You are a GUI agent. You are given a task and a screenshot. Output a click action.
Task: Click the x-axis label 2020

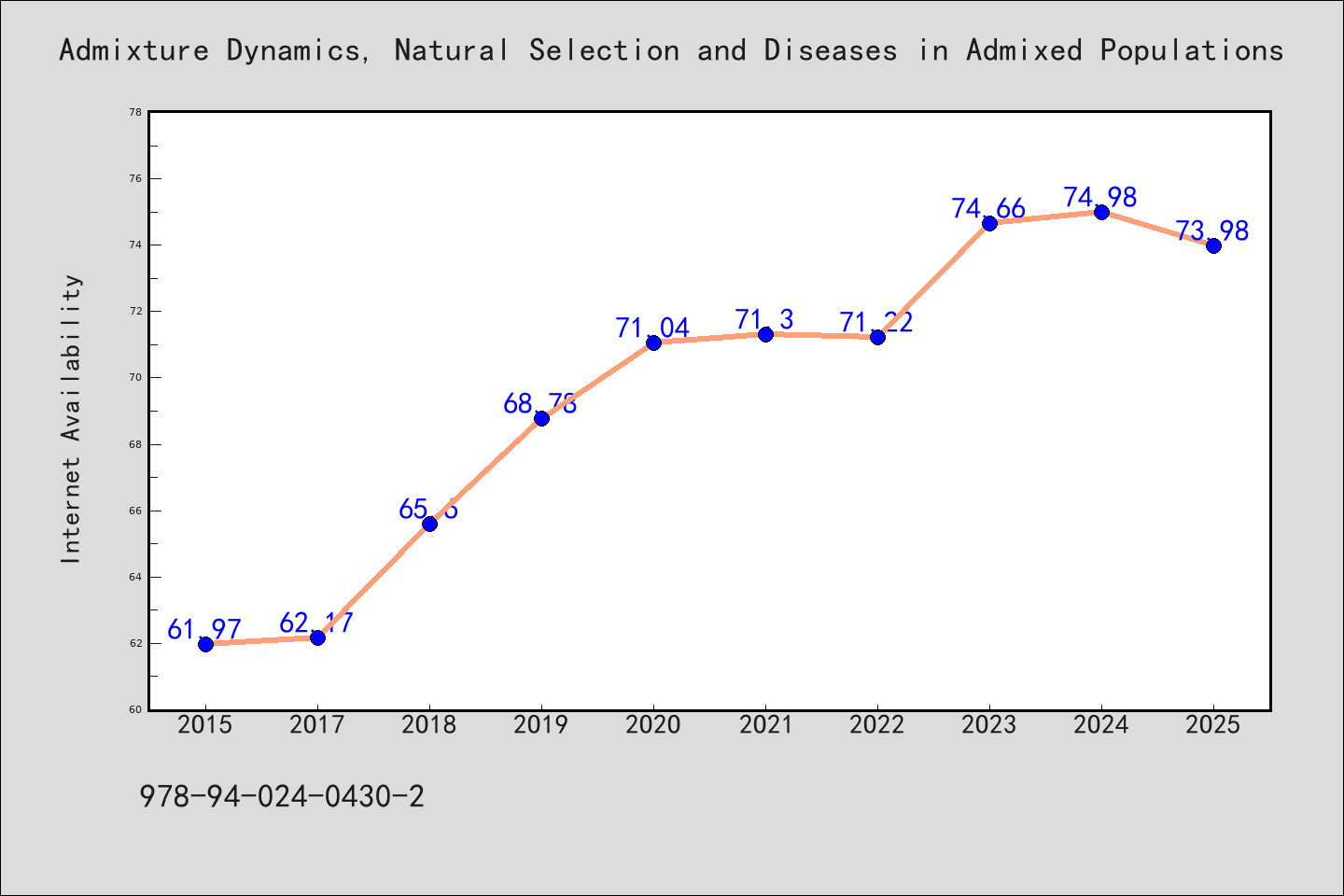tap(653, 725)
